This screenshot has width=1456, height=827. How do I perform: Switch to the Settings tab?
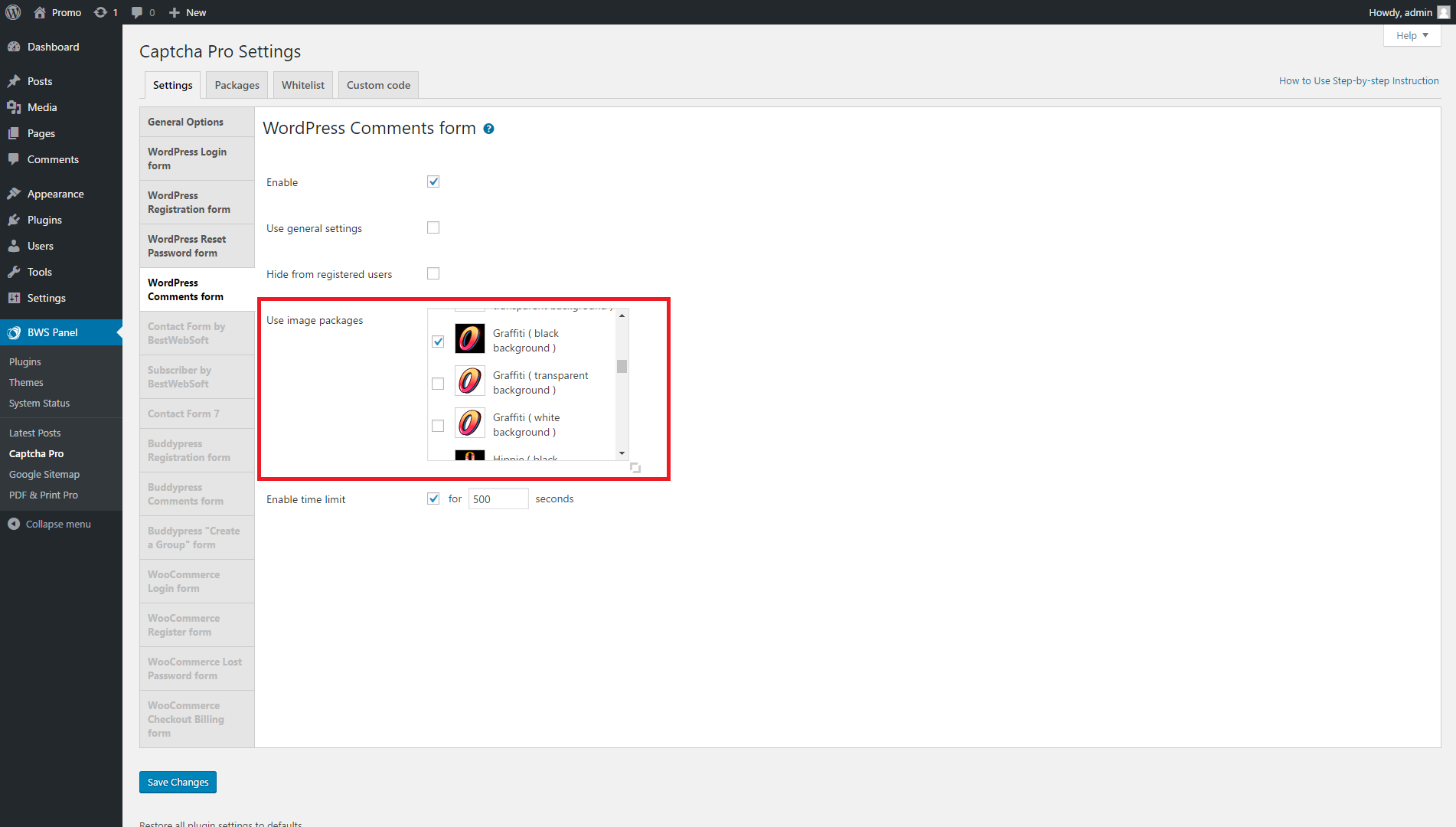point(173,85)
